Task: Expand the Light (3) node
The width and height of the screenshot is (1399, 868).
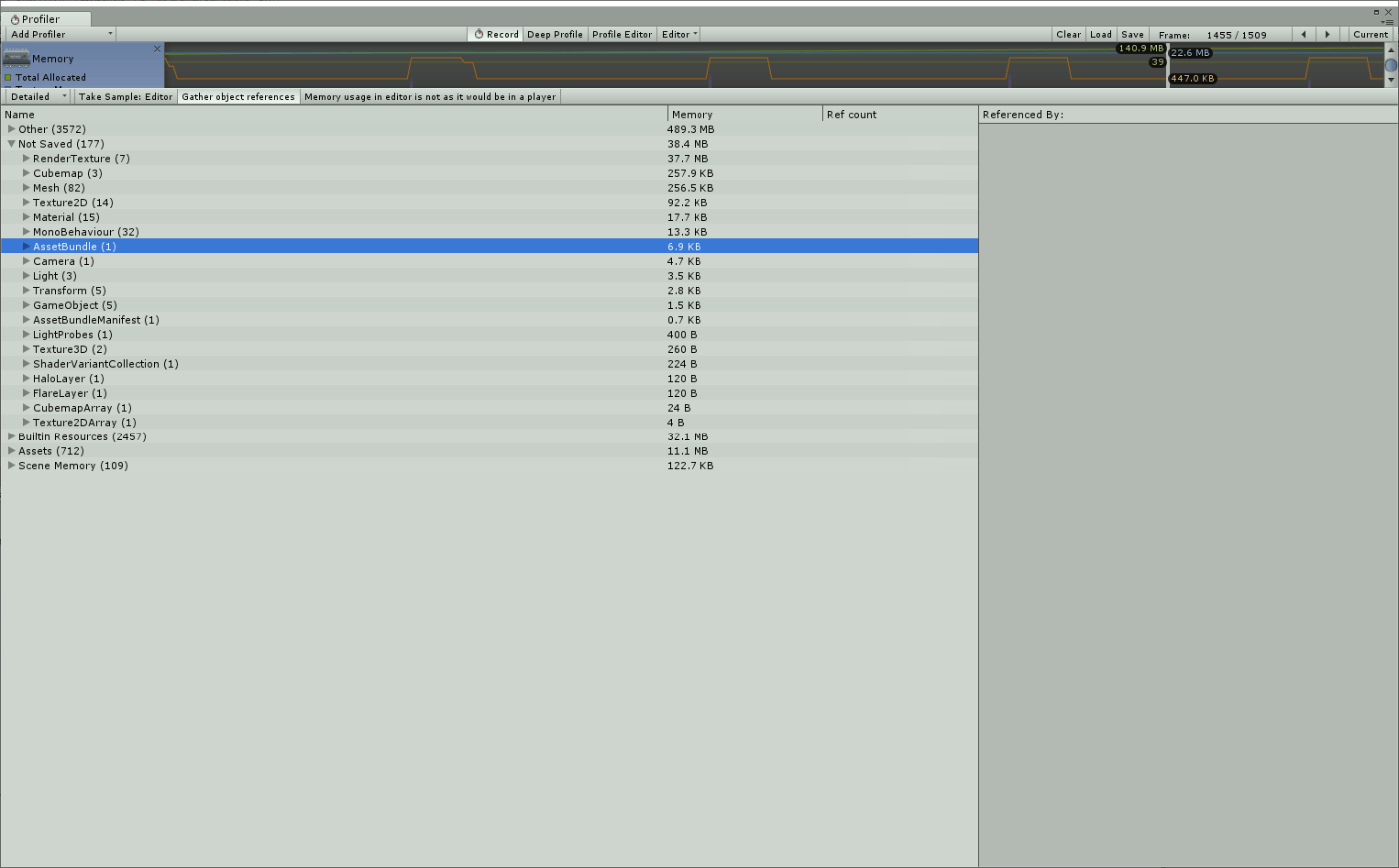Action: (26, 276)
